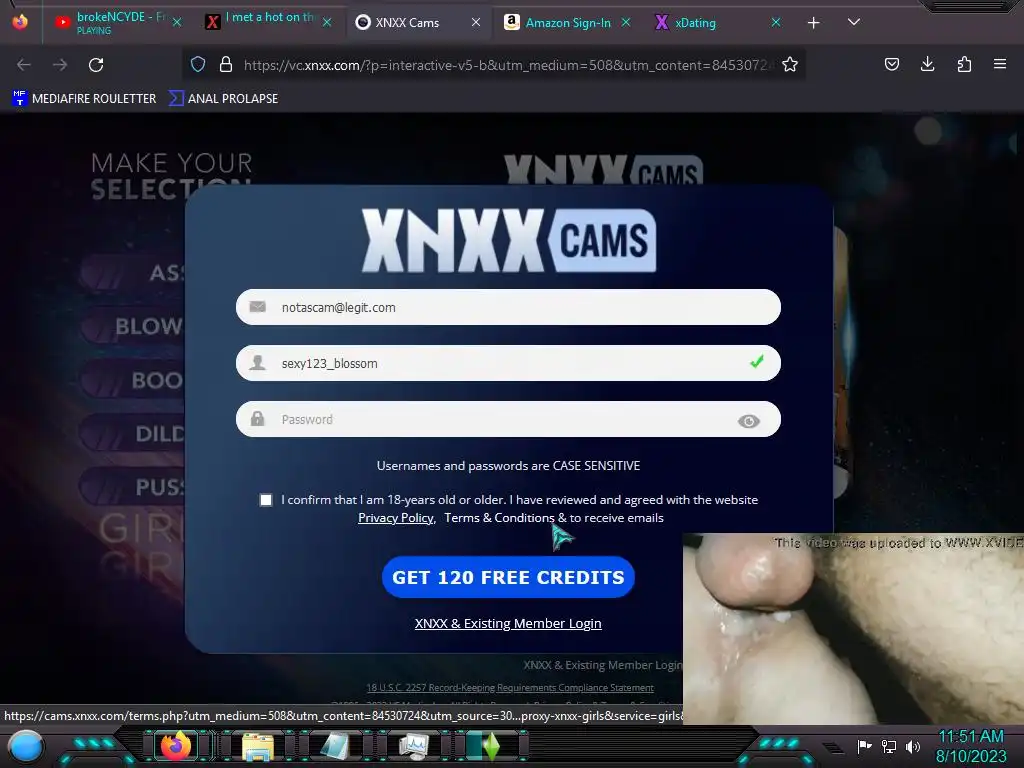1024x768 pixels.
Task: Open underlined XNXX & Existing Member Login link
Action: (508, 623)
